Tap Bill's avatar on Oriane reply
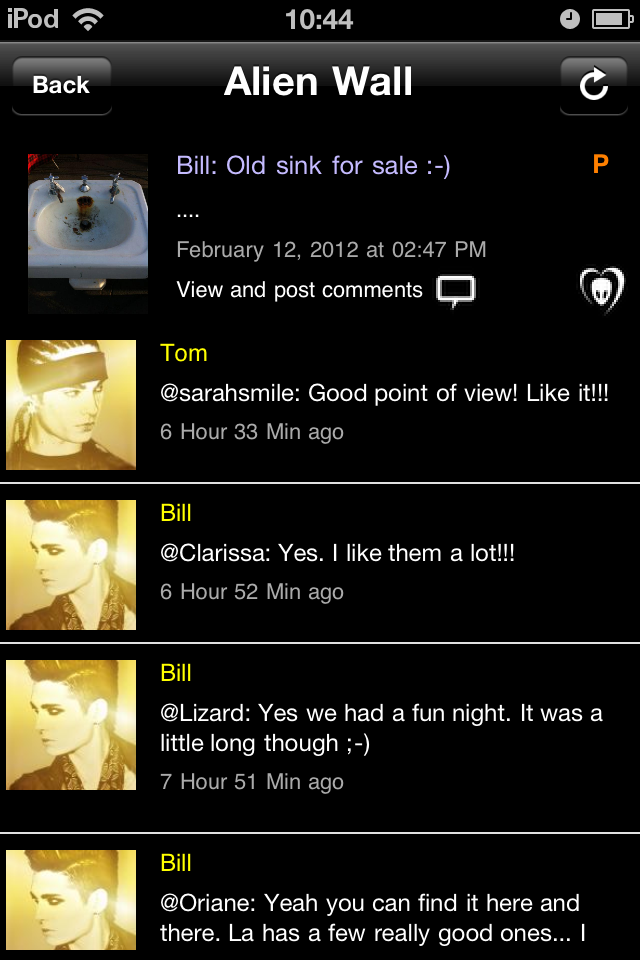 [71, 900]
